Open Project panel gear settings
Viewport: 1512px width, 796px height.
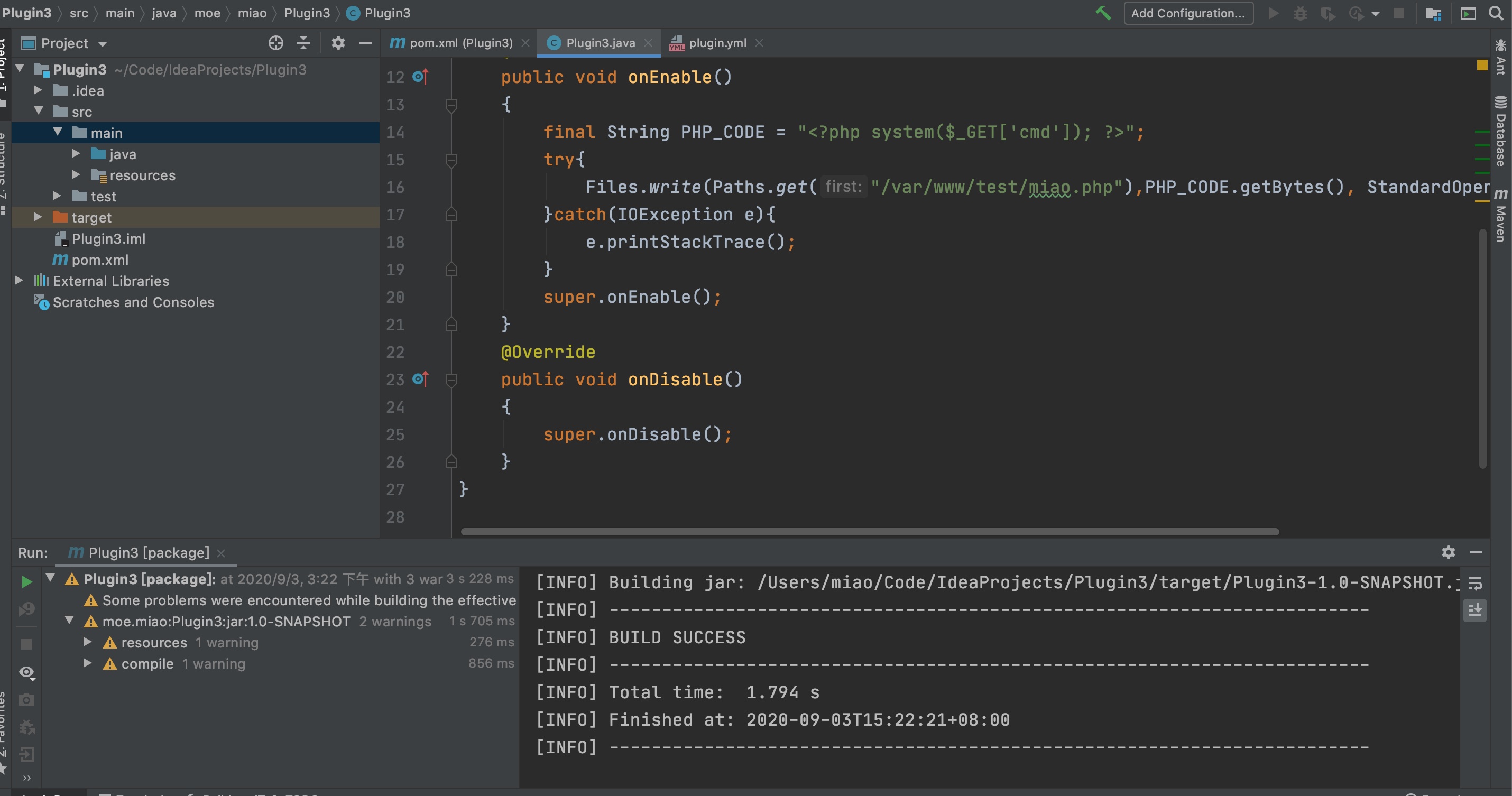(338, 43)
